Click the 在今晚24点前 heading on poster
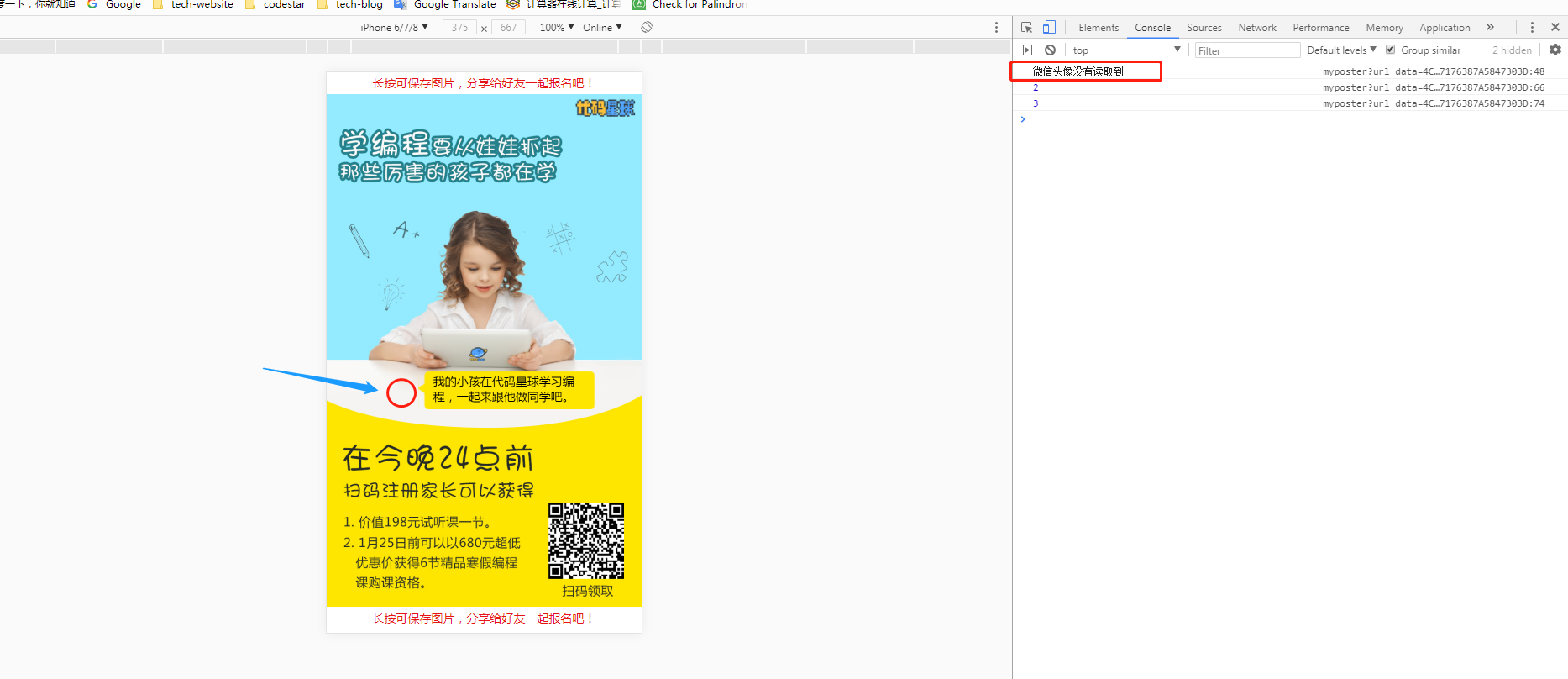 coord(438,458)
